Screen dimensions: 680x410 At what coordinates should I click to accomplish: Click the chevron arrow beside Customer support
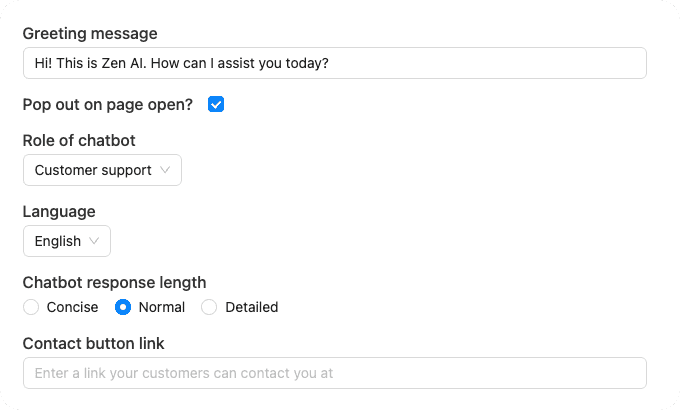[x=165, y=170]
